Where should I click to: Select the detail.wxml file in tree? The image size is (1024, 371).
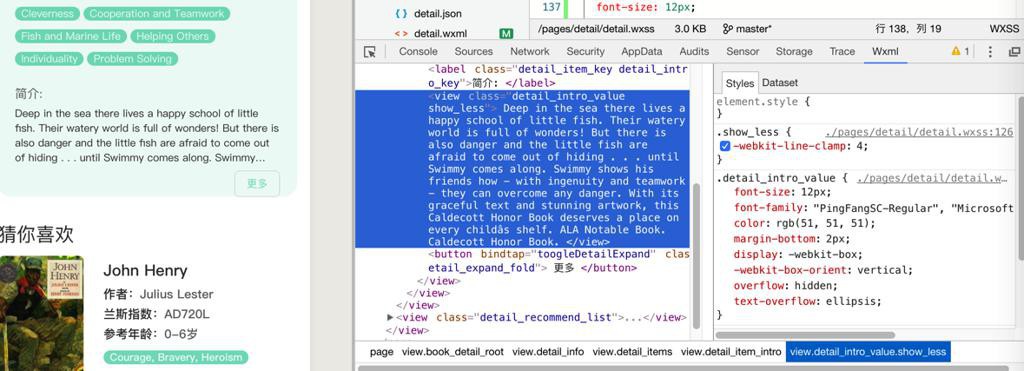click(x=440, y=33)
